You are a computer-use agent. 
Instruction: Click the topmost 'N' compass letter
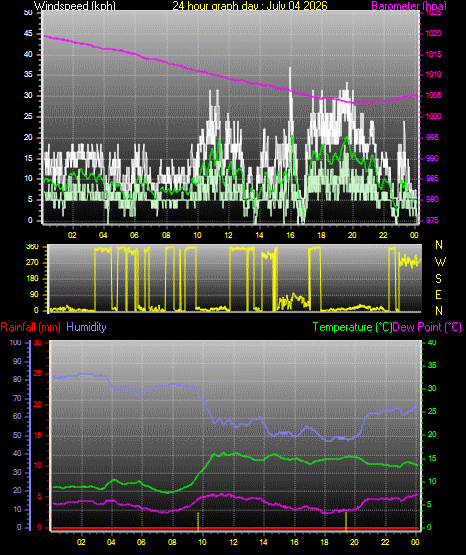click(x=439, y=245)
